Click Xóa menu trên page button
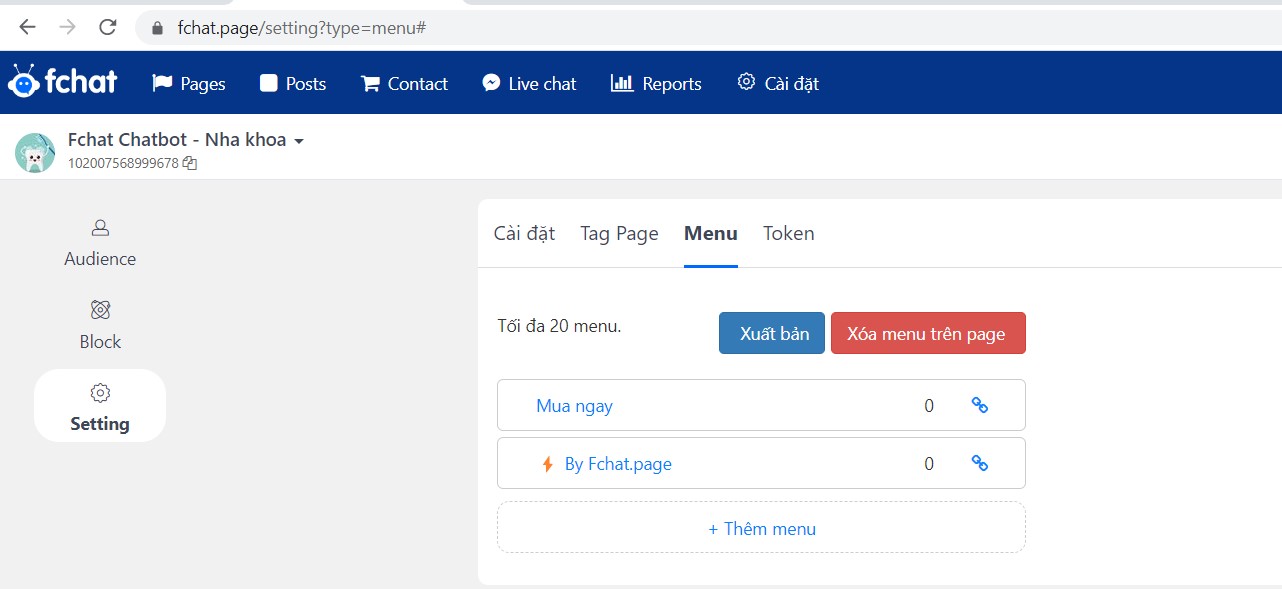 927,334
